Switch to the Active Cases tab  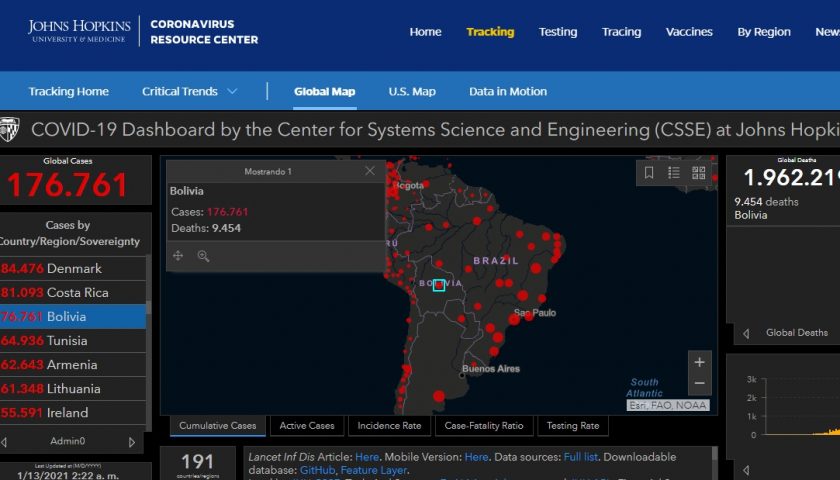point(307,426)
